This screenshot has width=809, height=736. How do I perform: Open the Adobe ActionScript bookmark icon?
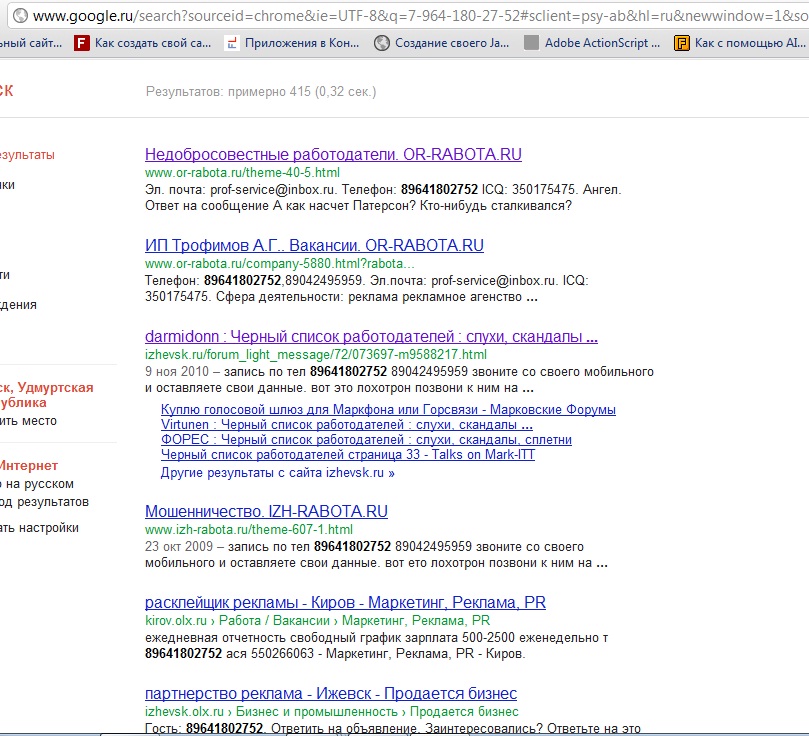pos(531,43)
